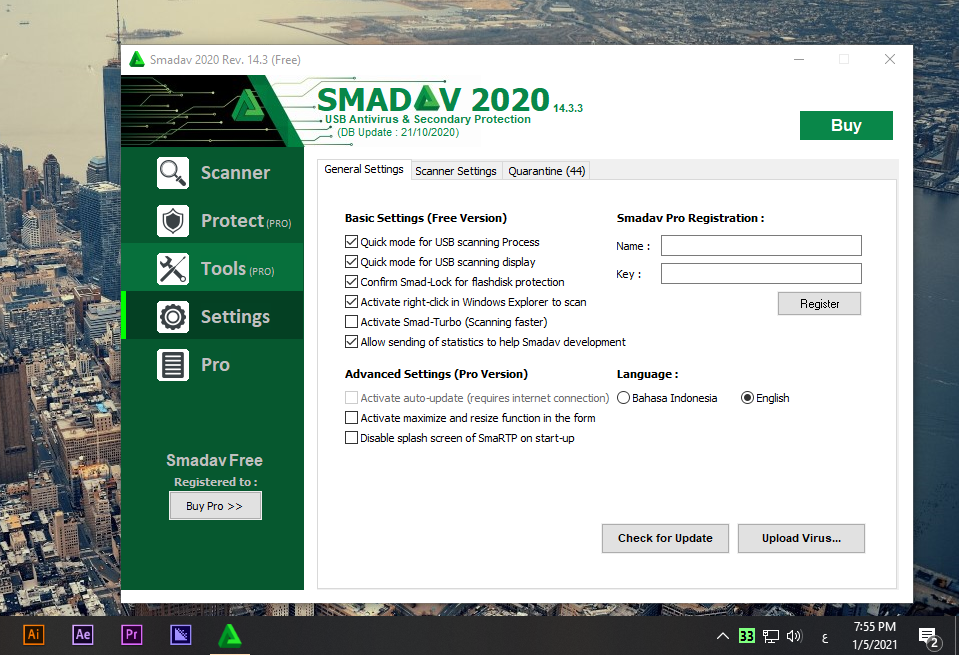Uncheck Confirm Smad-Lock for flashdisk protection
Screen dimensions: 959x655
[x=351, y=282]
